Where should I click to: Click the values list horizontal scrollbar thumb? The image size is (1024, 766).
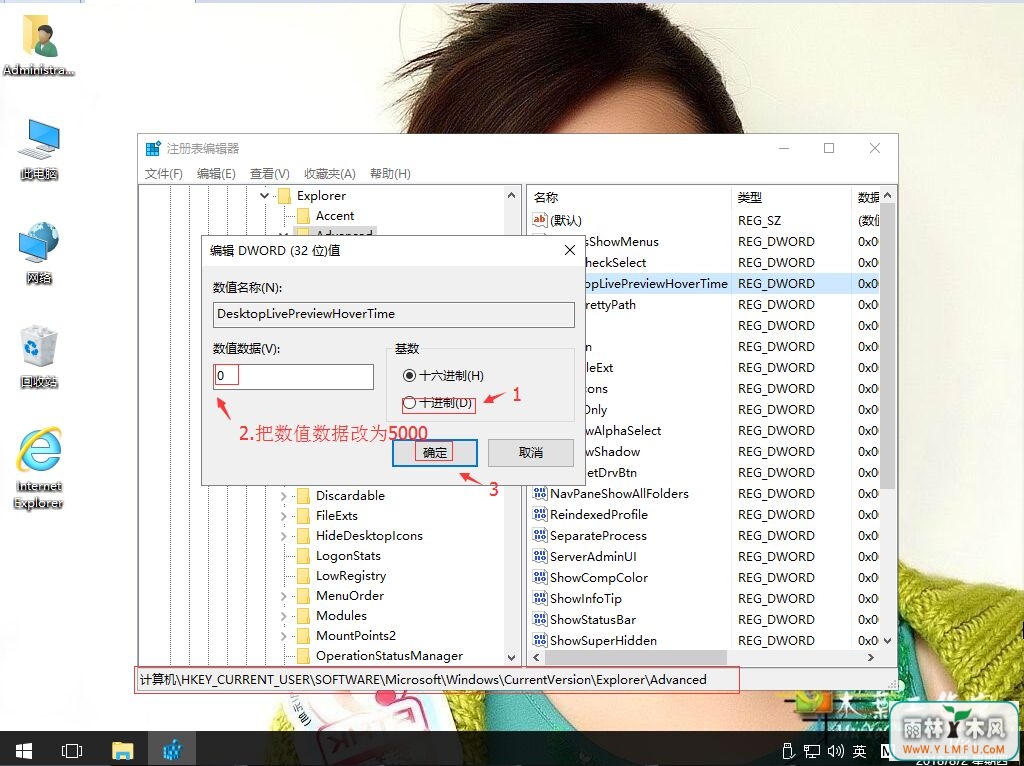click(635, 657)
